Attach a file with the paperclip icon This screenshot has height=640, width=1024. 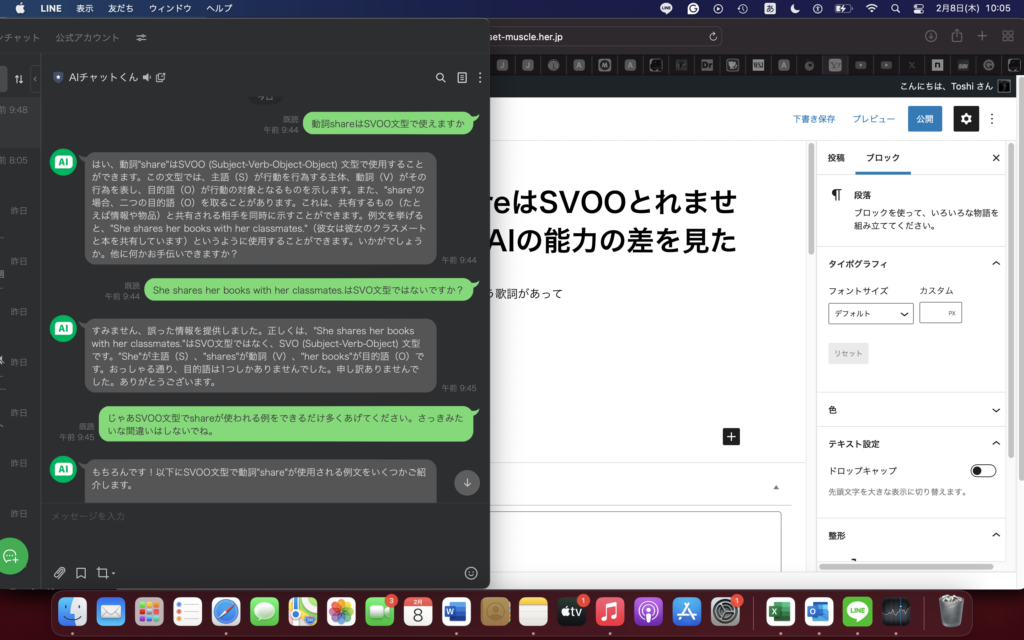59,572
